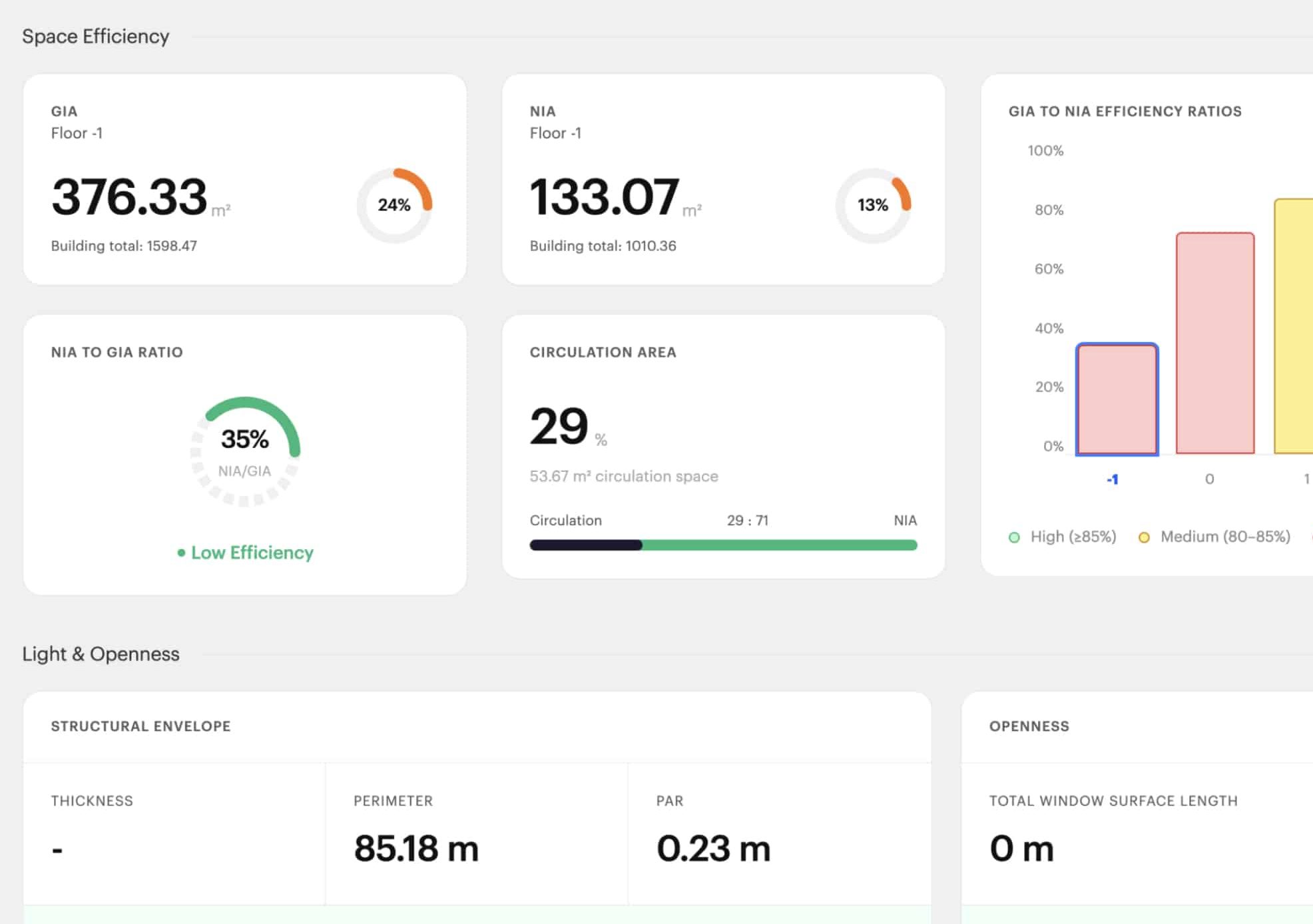The image size is (1313, 924).
Task: Select the yellow floor 1 bar
Action: [1294, 326]
